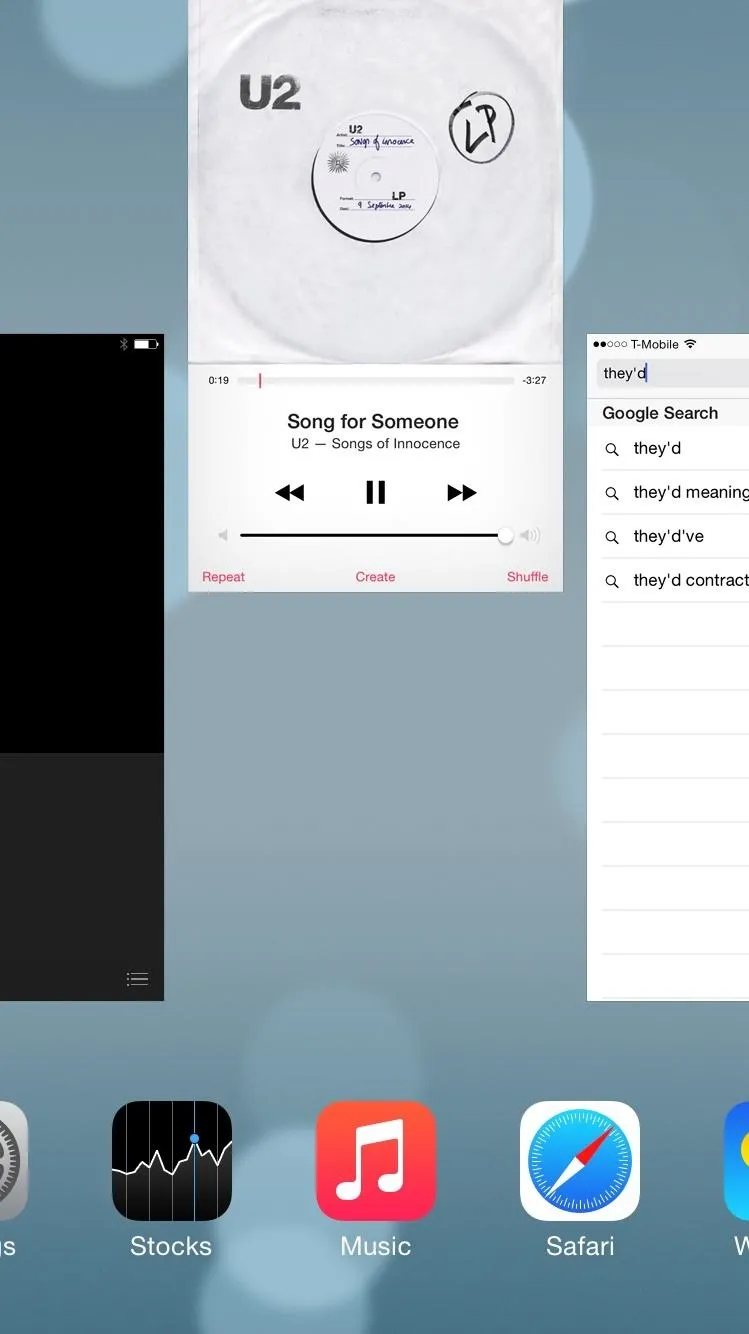Click the "Google Search" header in Safari
The width and height of the screenshot is (749, 1334).
(x=660, y=413)
